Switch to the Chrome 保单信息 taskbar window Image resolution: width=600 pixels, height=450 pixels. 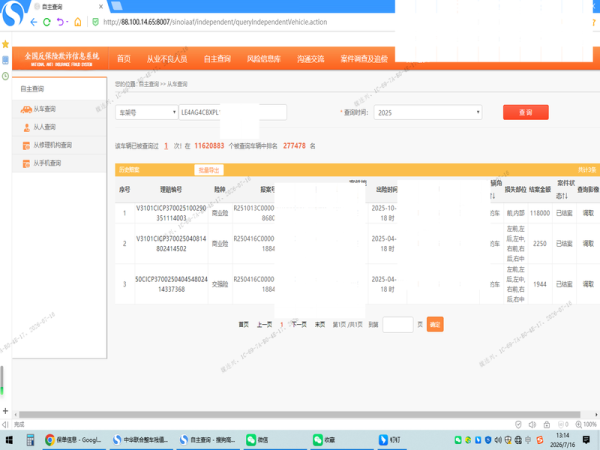click(x=73, y=440)
